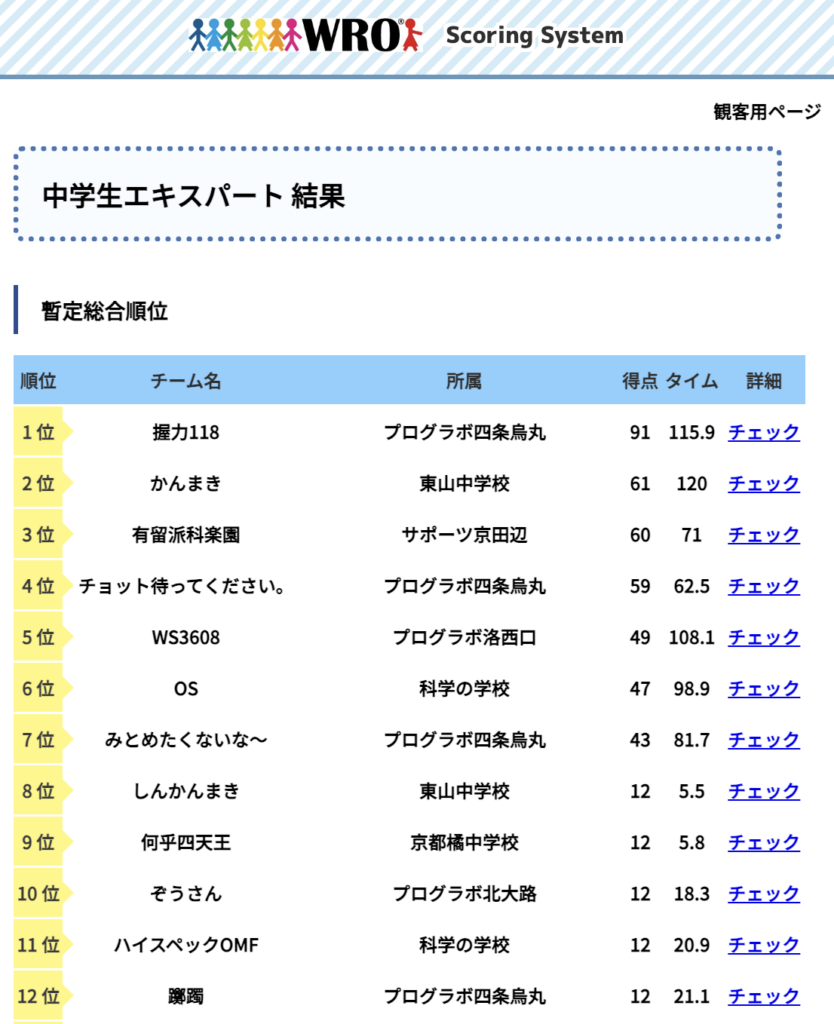
Task: Click チェック link for 有留派科楽園
Action: [x=763, y=535]
